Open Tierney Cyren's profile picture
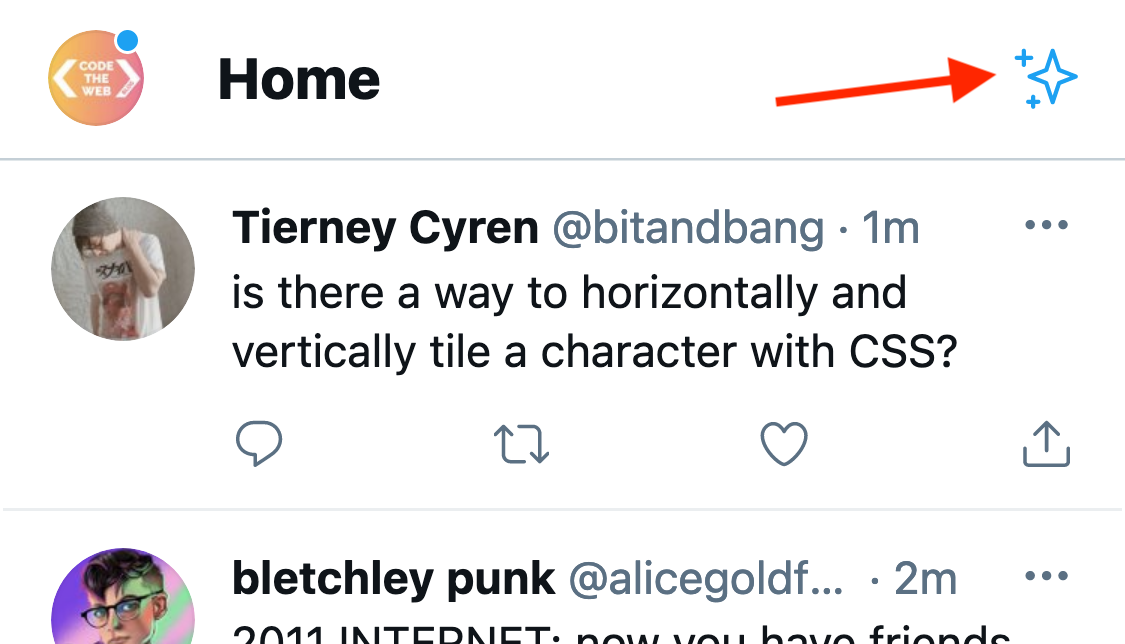 (x=123, y=268)
